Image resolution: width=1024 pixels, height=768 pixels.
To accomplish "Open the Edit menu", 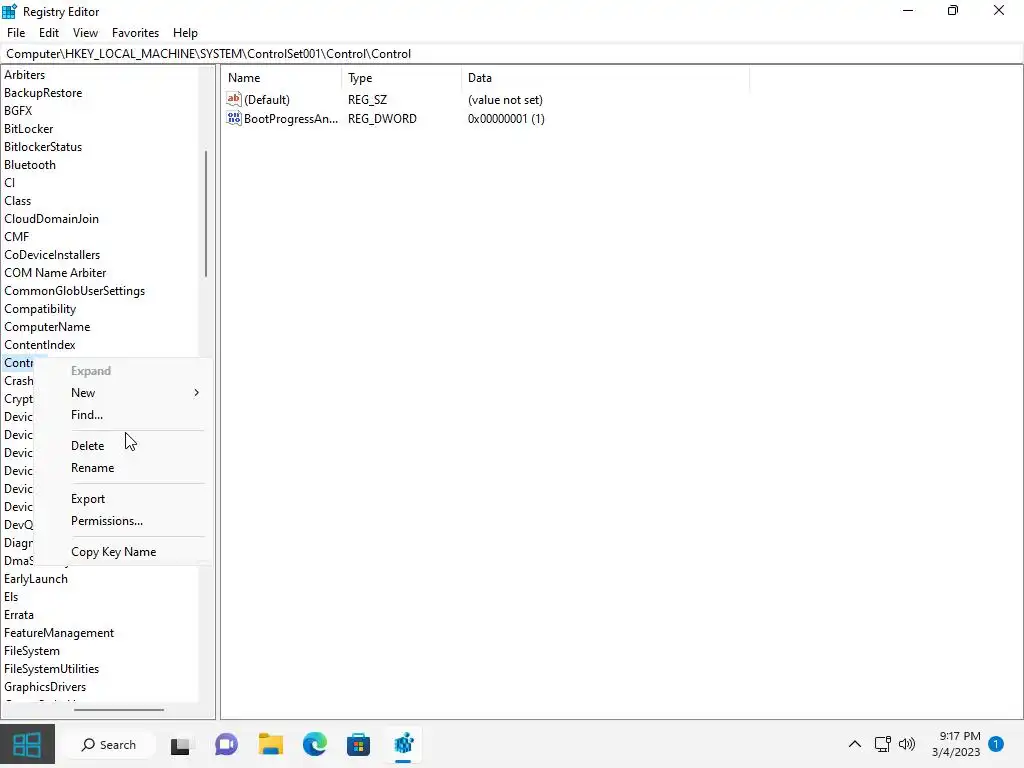I will point(49,33).
